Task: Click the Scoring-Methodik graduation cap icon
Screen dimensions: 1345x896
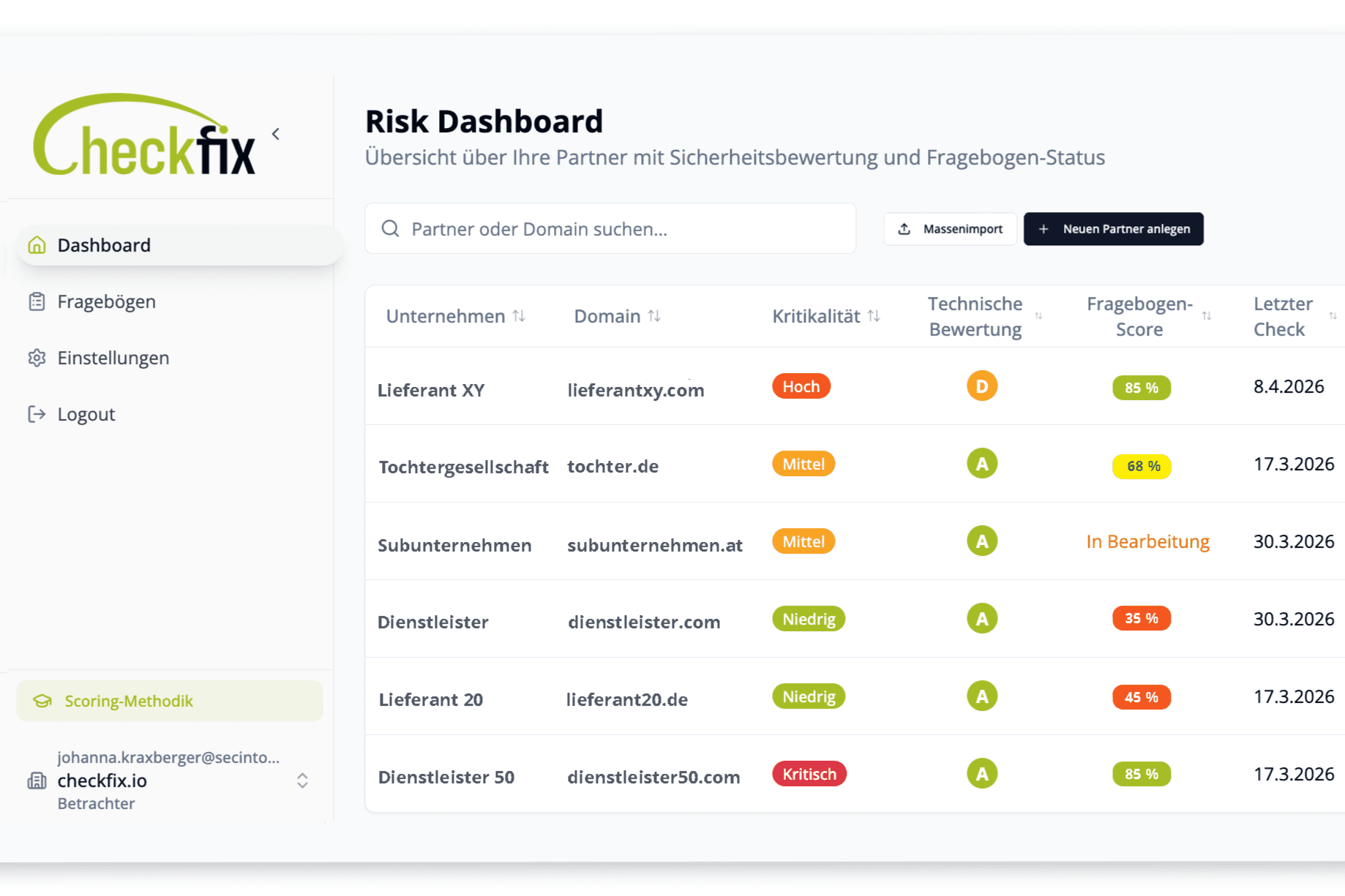Action: pyautogui.click(x=42, y=701)
